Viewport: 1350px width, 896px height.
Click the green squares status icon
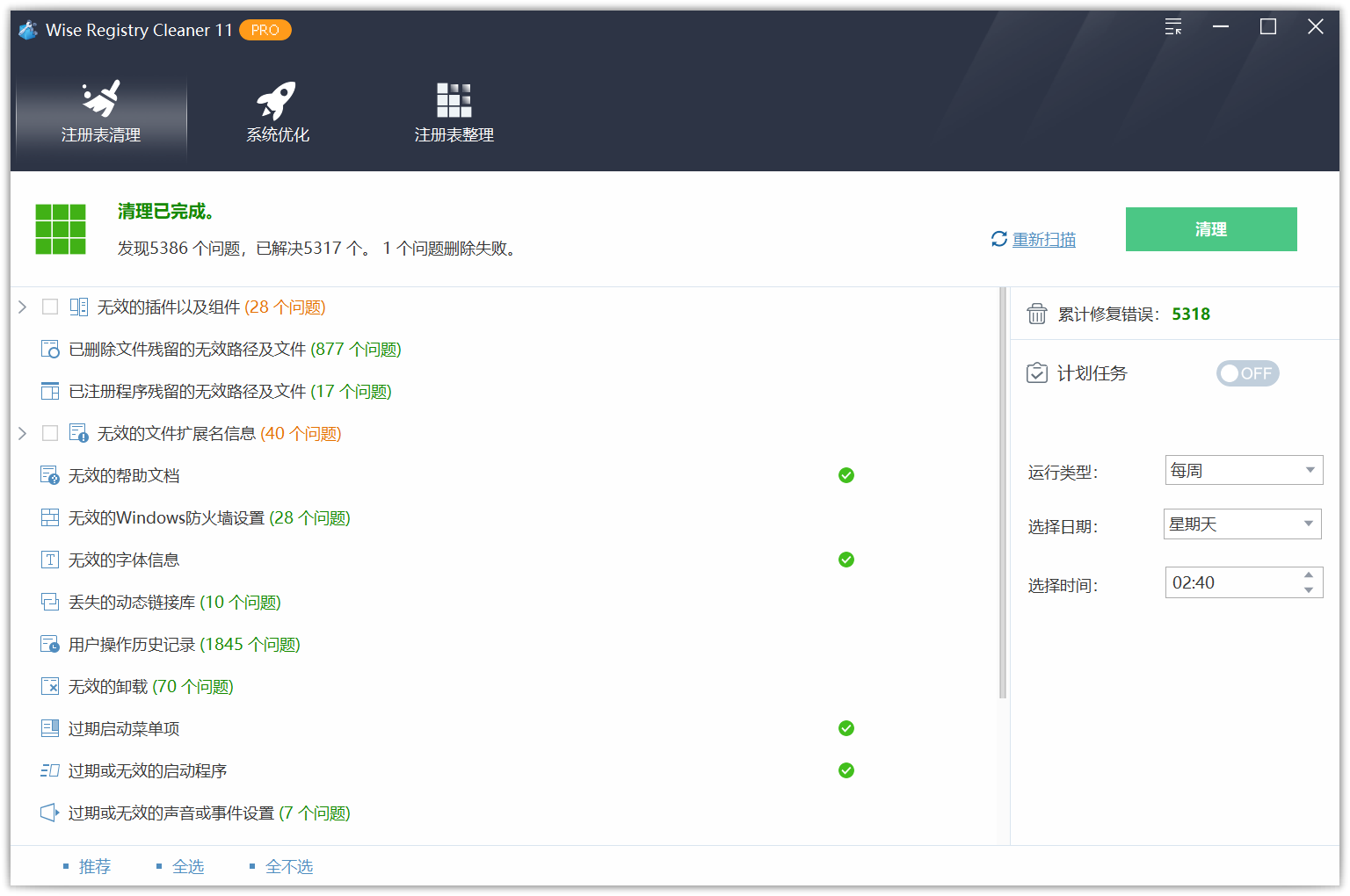tap(61, 229)
